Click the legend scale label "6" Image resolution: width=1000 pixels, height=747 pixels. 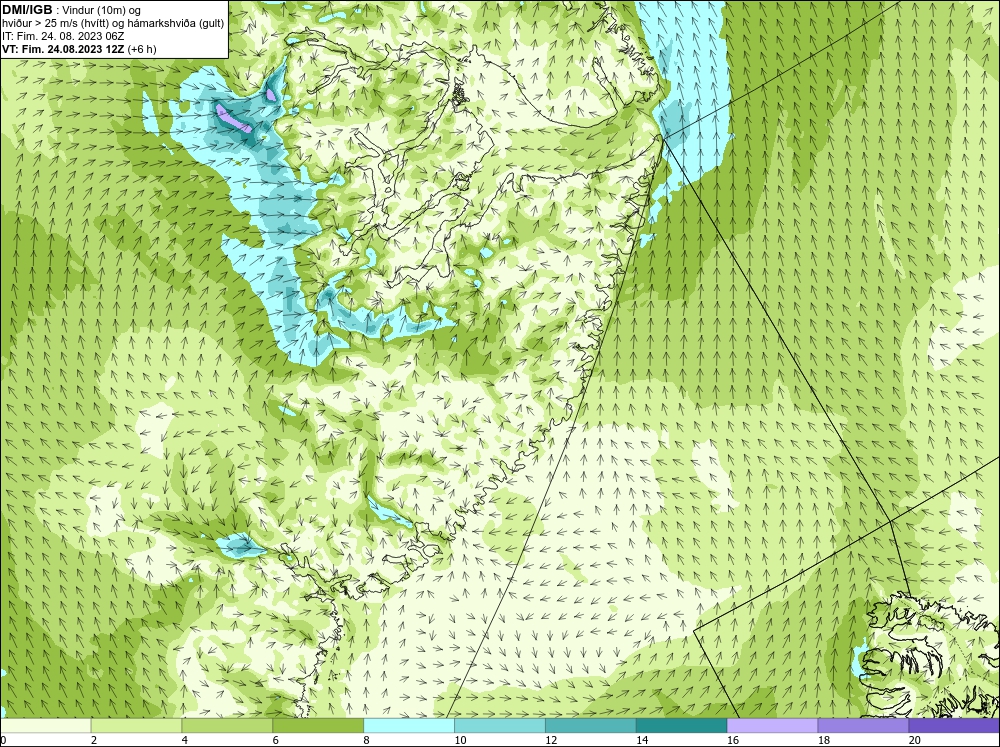(276, 740)
